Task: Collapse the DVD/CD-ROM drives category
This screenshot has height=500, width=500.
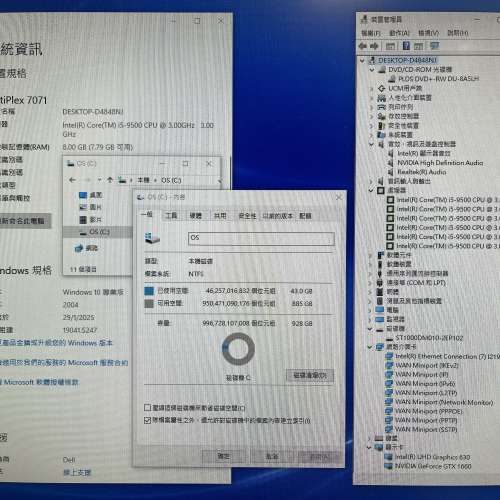Action: (372, 70)
